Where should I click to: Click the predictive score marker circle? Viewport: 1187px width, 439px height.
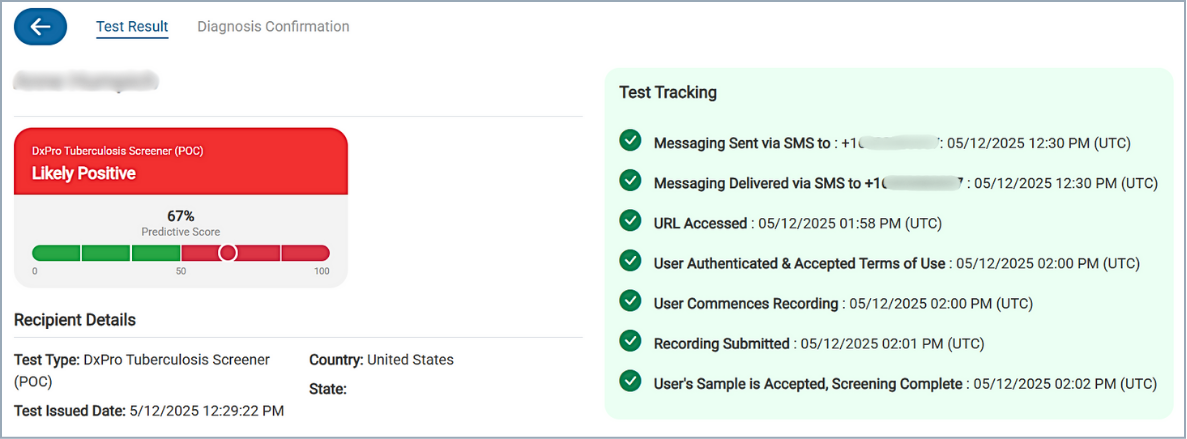tap(227, 253)
